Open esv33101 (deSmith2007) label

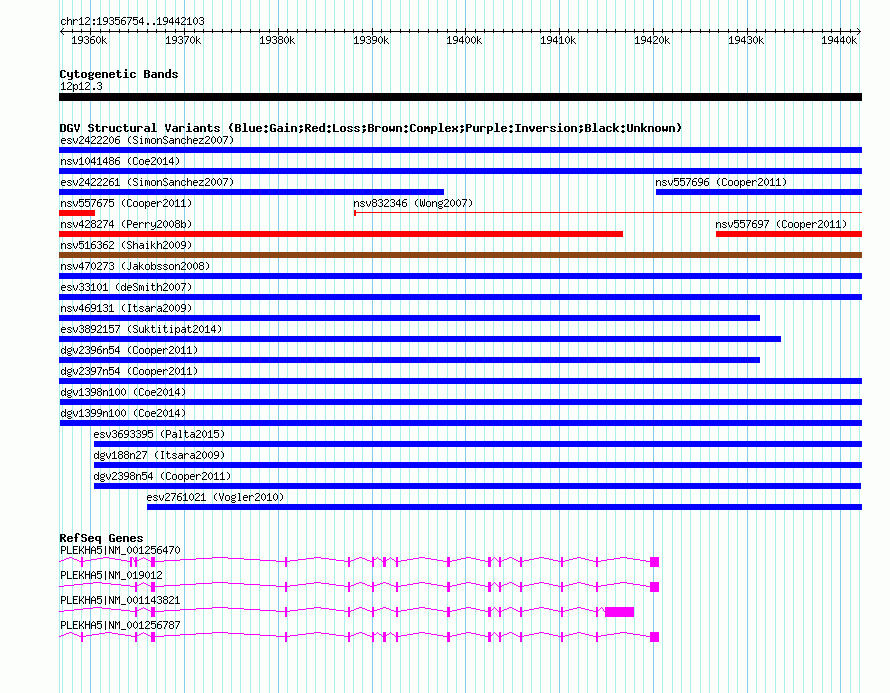[x=126, y=287]
